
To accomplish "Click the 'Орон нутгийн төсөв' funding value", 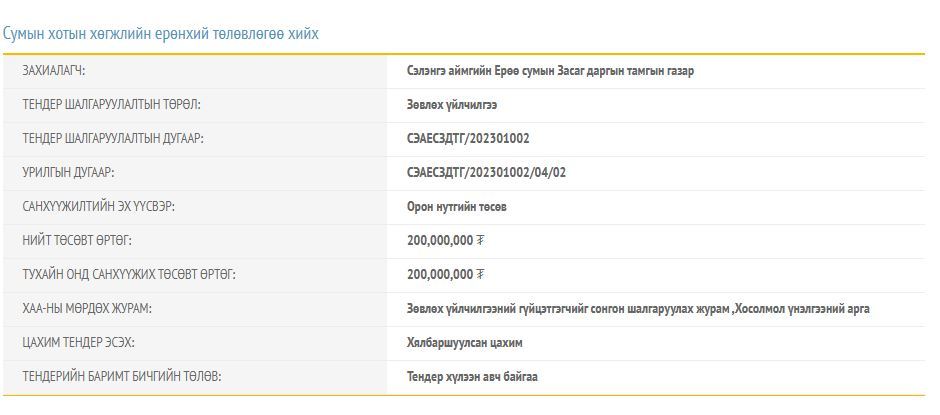I will point(457,207).
